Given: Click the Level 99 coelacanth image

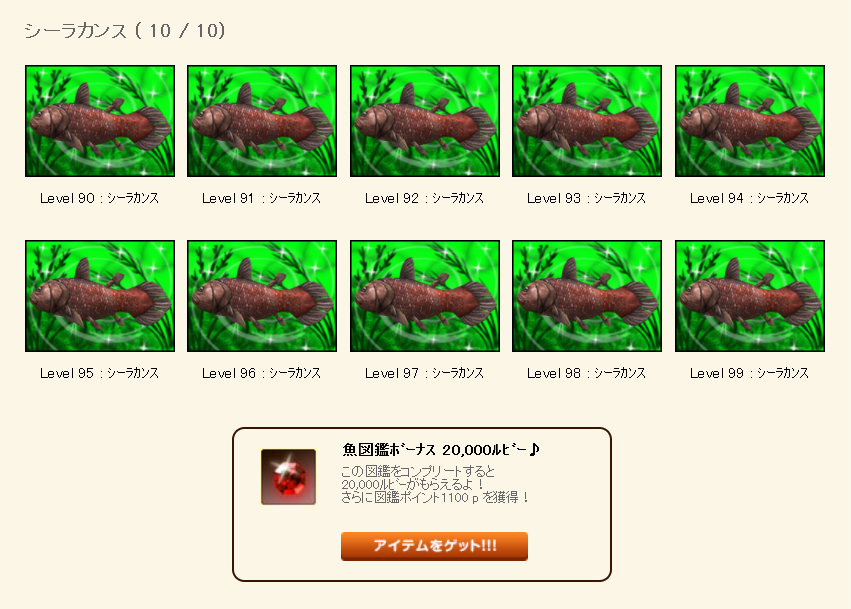Looking at the screenshot, I should tap(750, 296).
